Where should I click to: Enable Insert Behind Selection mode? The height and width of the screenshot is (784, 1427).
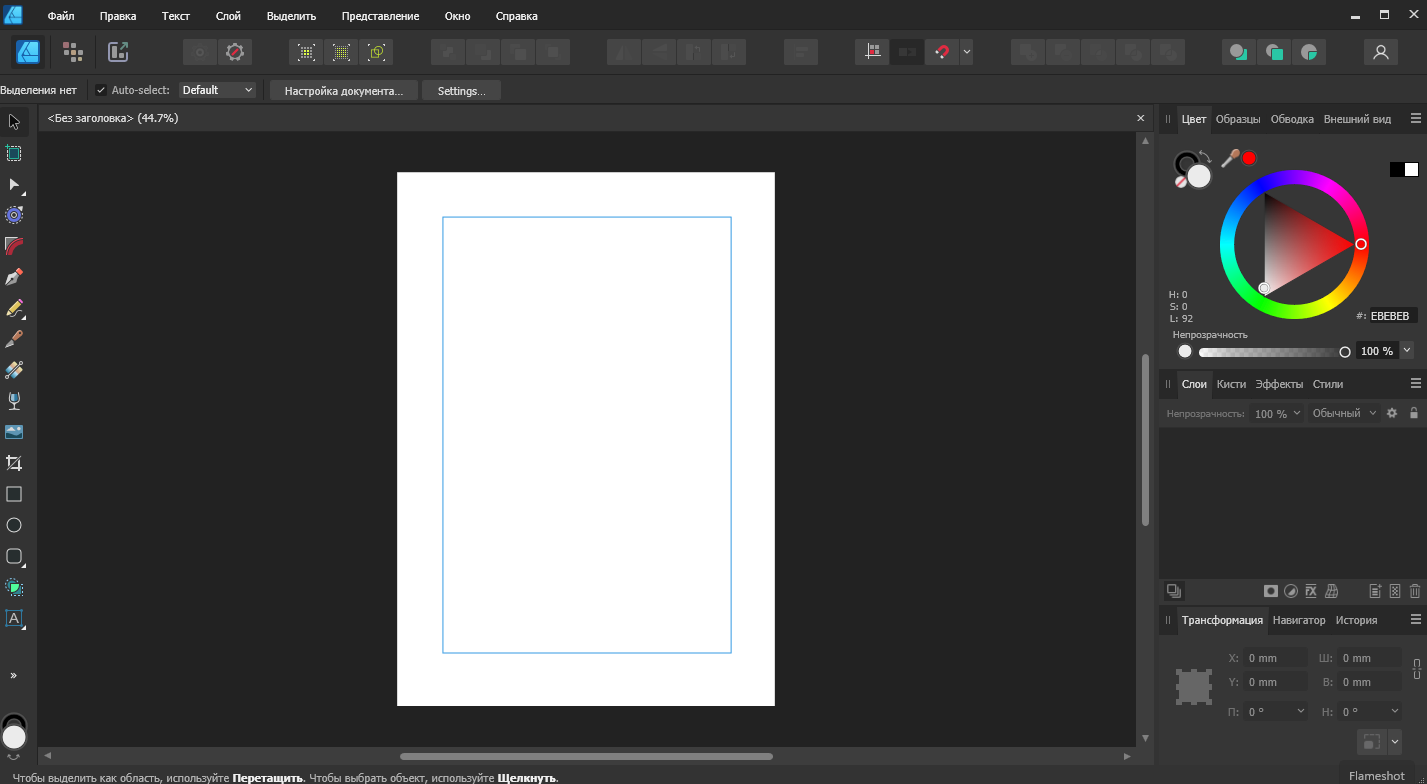(1238, 52)
